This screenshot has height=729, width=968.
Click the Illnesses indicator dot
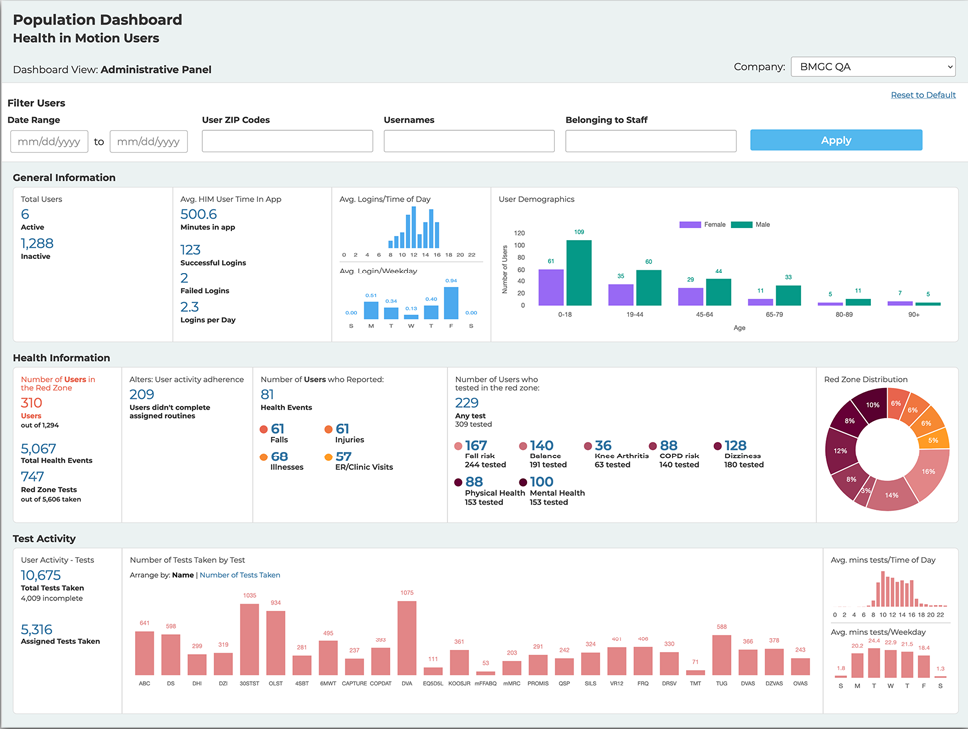[x=264, y=457]
